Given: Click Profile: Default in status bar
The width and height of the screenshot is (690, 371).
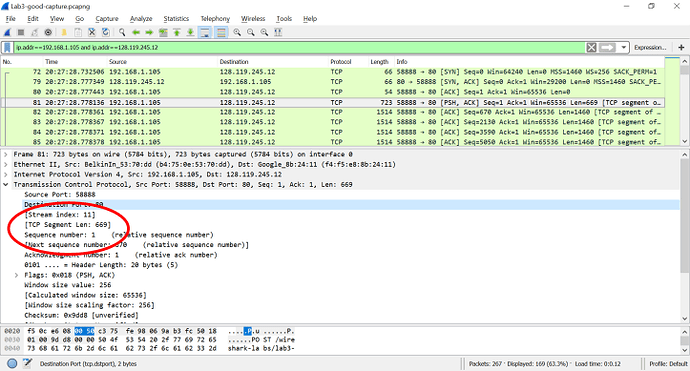Looking at the screenshot, I should point(668,364).
